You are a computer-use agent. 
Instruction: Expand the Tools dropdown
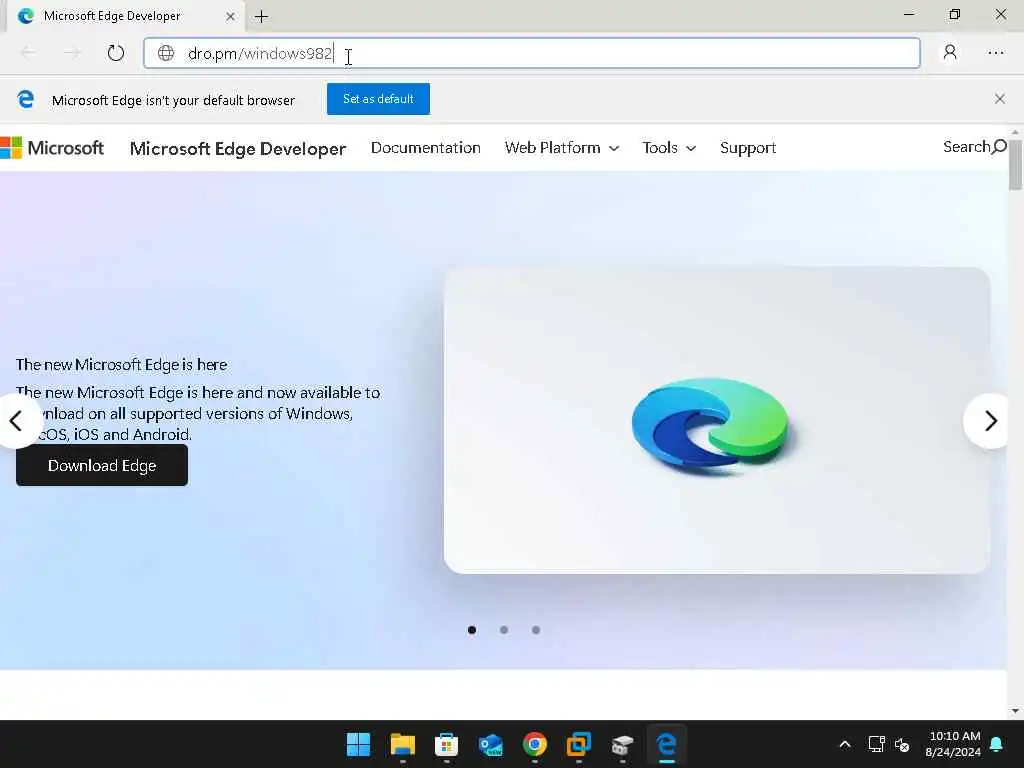coord(669,148)
